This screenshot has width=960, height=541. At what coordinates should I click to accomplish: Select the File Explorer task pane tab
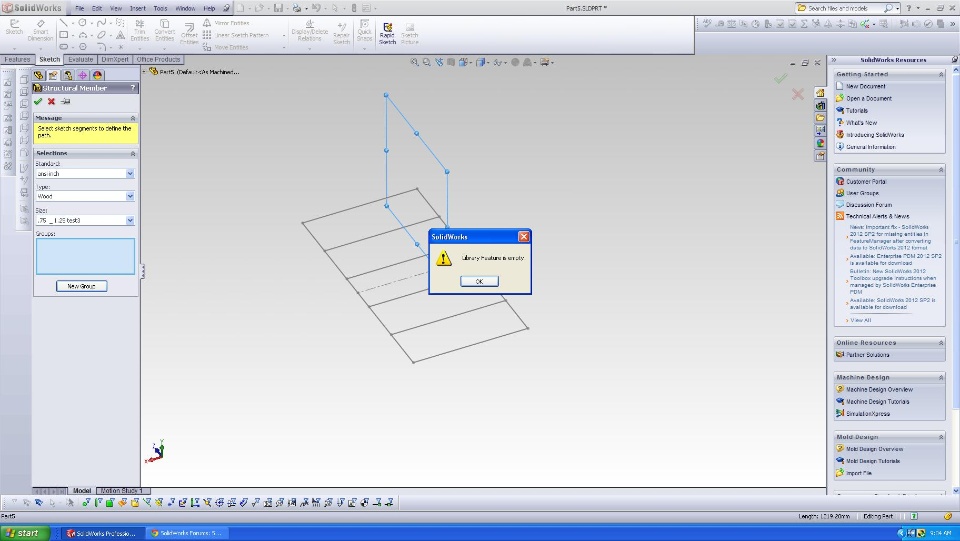click(820, 118)
